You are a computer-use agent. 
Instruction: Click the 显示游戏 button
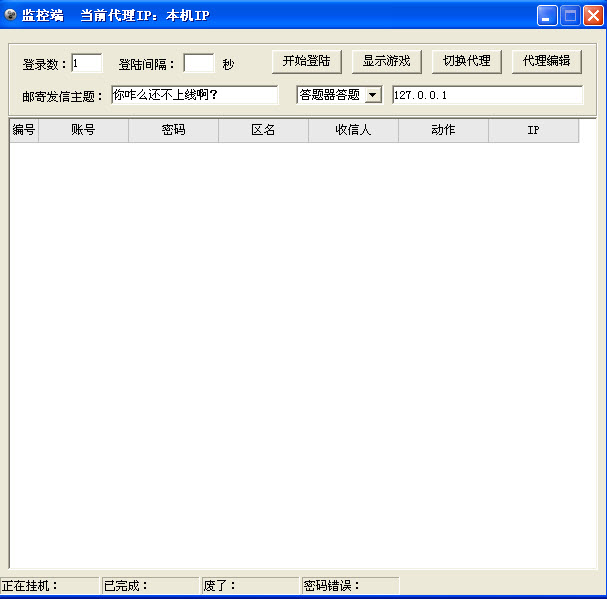pos(386,61)
